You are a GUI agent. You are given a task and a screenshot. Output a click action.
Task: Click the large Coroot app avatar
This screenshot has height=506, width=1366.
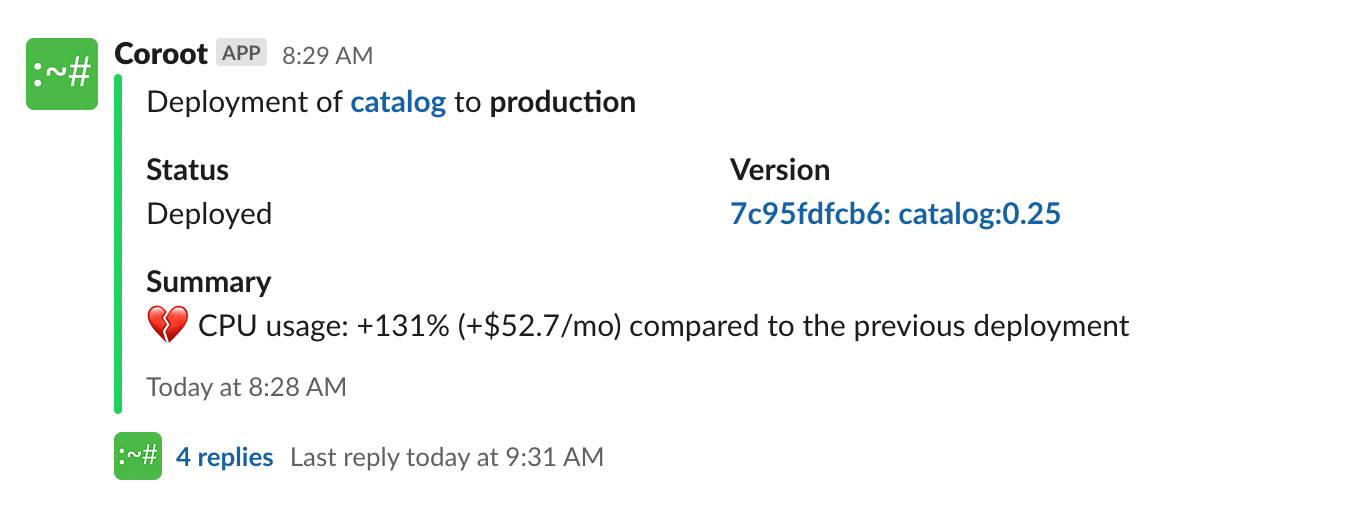coord(62,74)
